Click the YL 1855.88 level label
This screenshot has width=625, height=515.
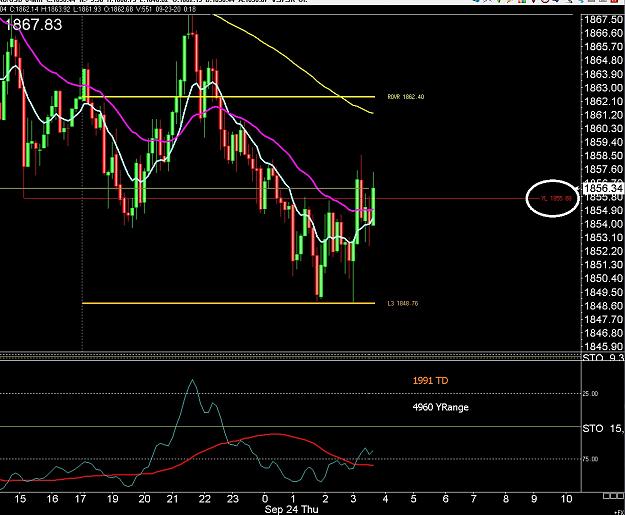tap(556, 198)
